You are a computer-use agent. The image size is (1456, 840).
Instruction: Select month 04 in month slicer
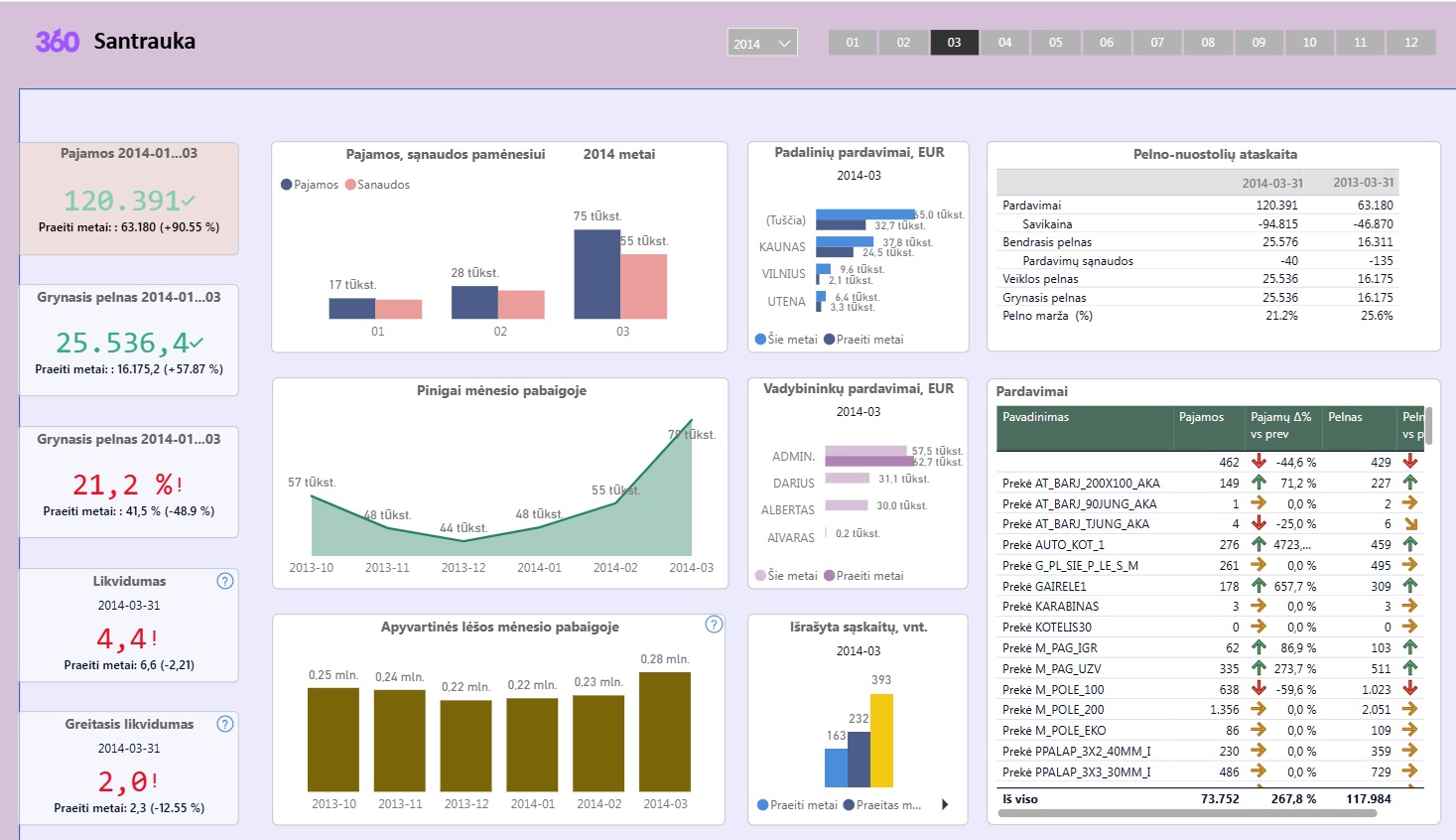coord(1004,43)
